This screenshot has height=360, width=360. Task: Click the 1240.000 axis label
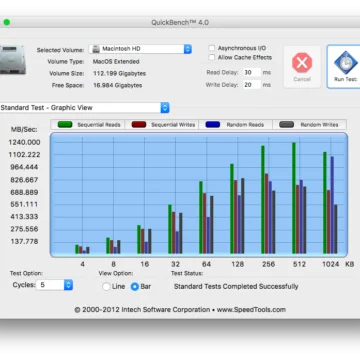pyautogui.click(x=24, y=142)
